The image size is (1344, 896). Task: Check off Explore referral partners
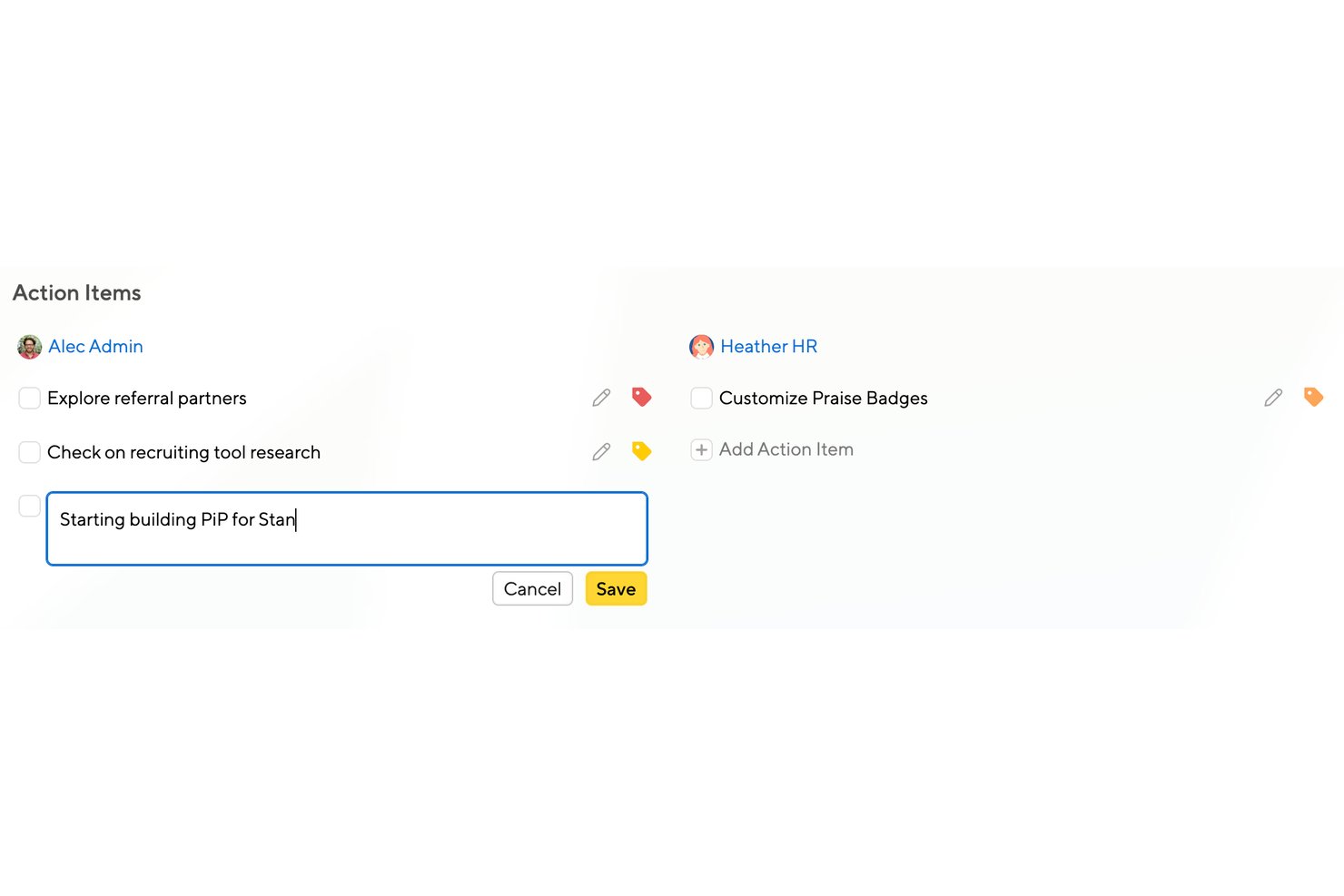click(30, 398)
